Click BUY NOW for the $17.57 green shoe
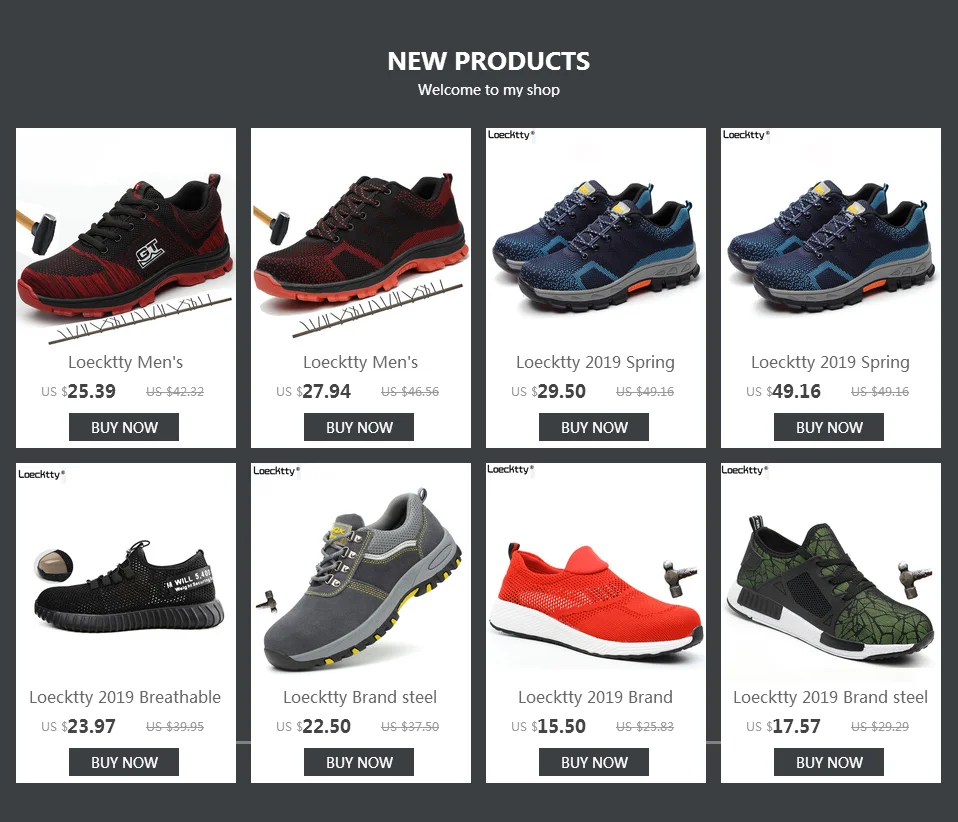Screen dimensions: 958x822 [x=828, y=762]
